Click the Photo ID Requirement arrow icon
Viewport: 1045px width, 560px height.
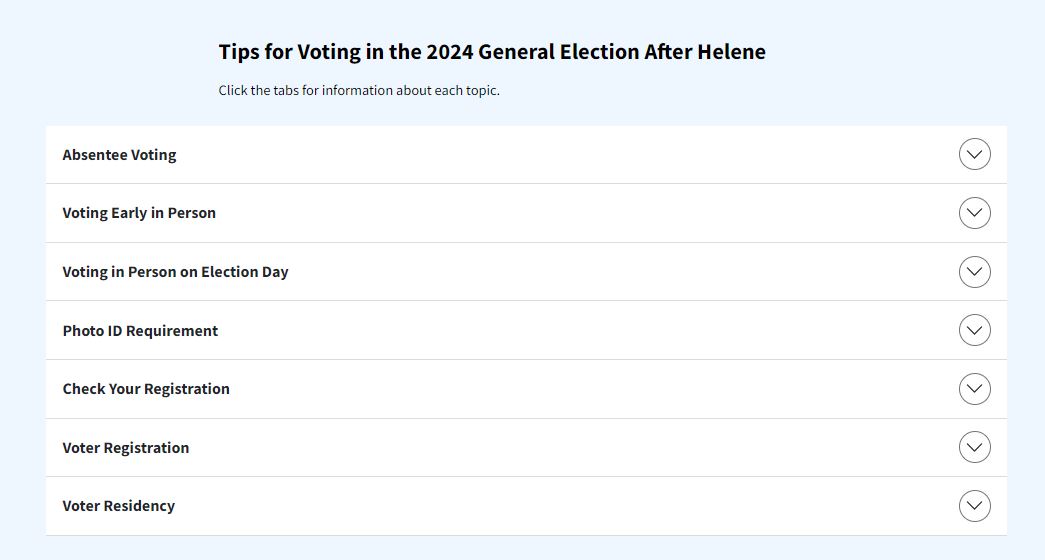[974, 330]
